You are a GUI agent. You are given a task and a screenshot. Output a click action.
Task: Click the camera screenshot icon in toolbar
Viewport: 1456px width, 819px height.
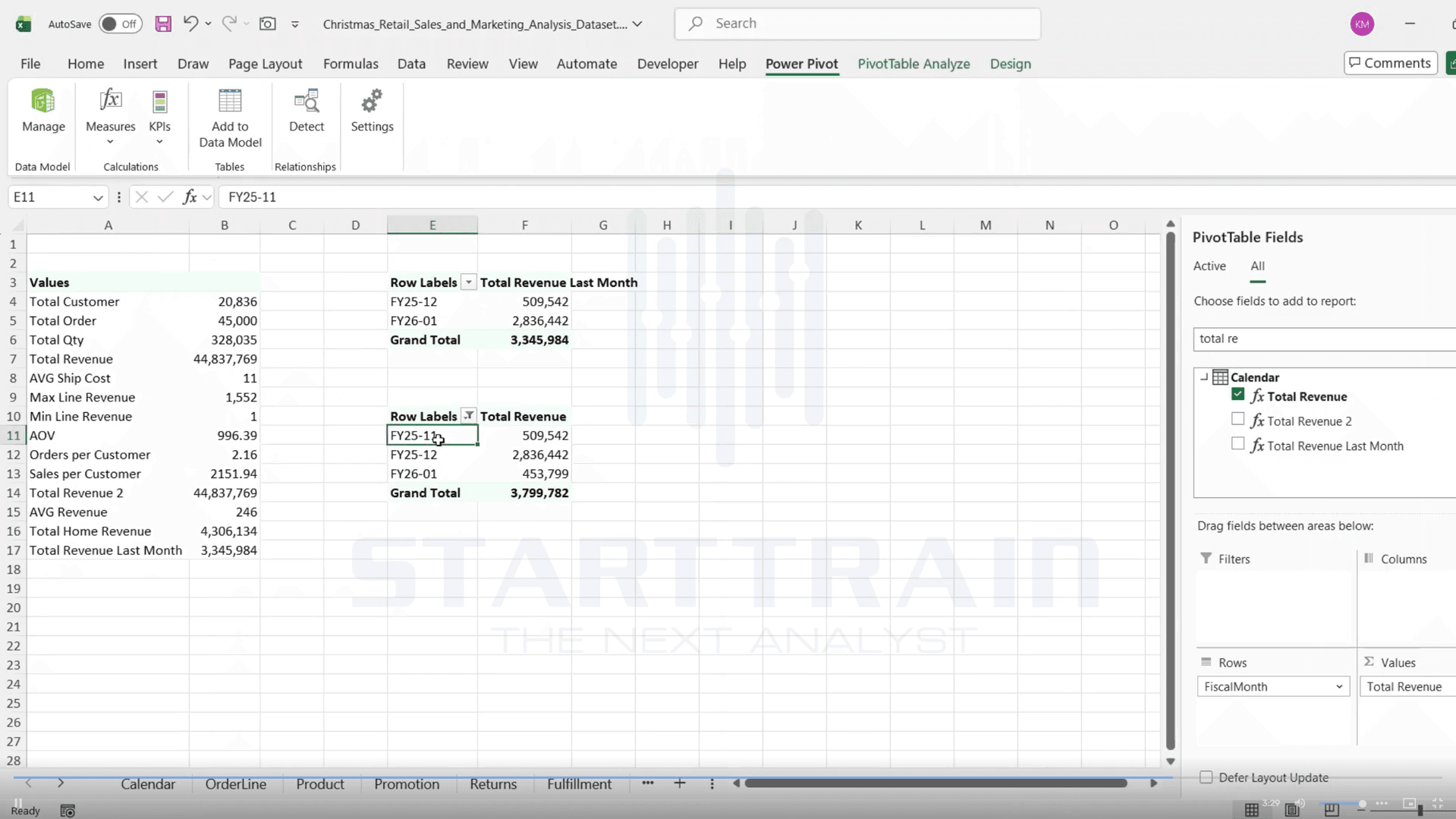(x=268, y=24)
